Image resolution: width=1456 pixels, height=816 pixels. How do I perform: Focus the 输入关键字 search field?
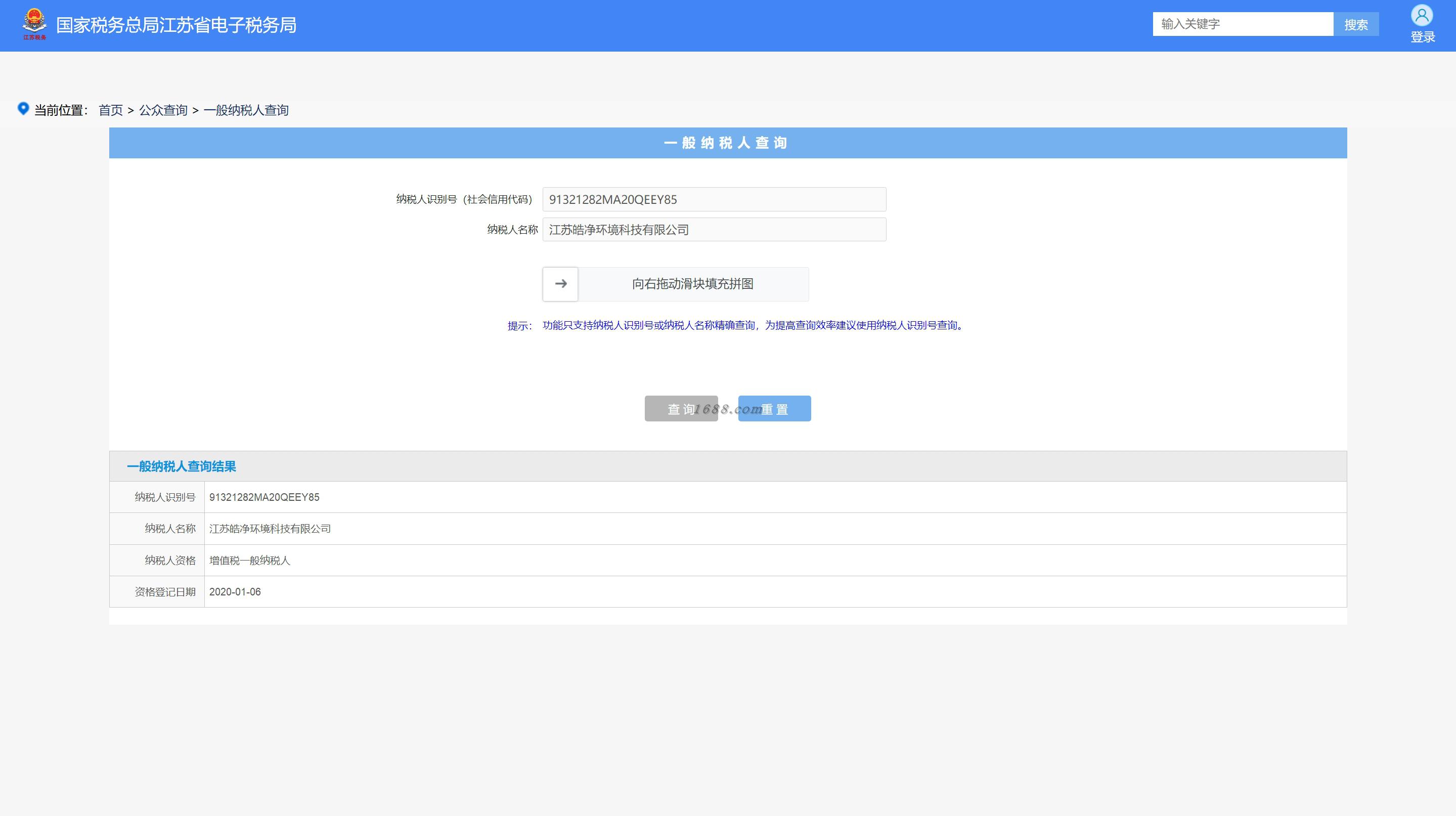click(x=1243, y=24)
